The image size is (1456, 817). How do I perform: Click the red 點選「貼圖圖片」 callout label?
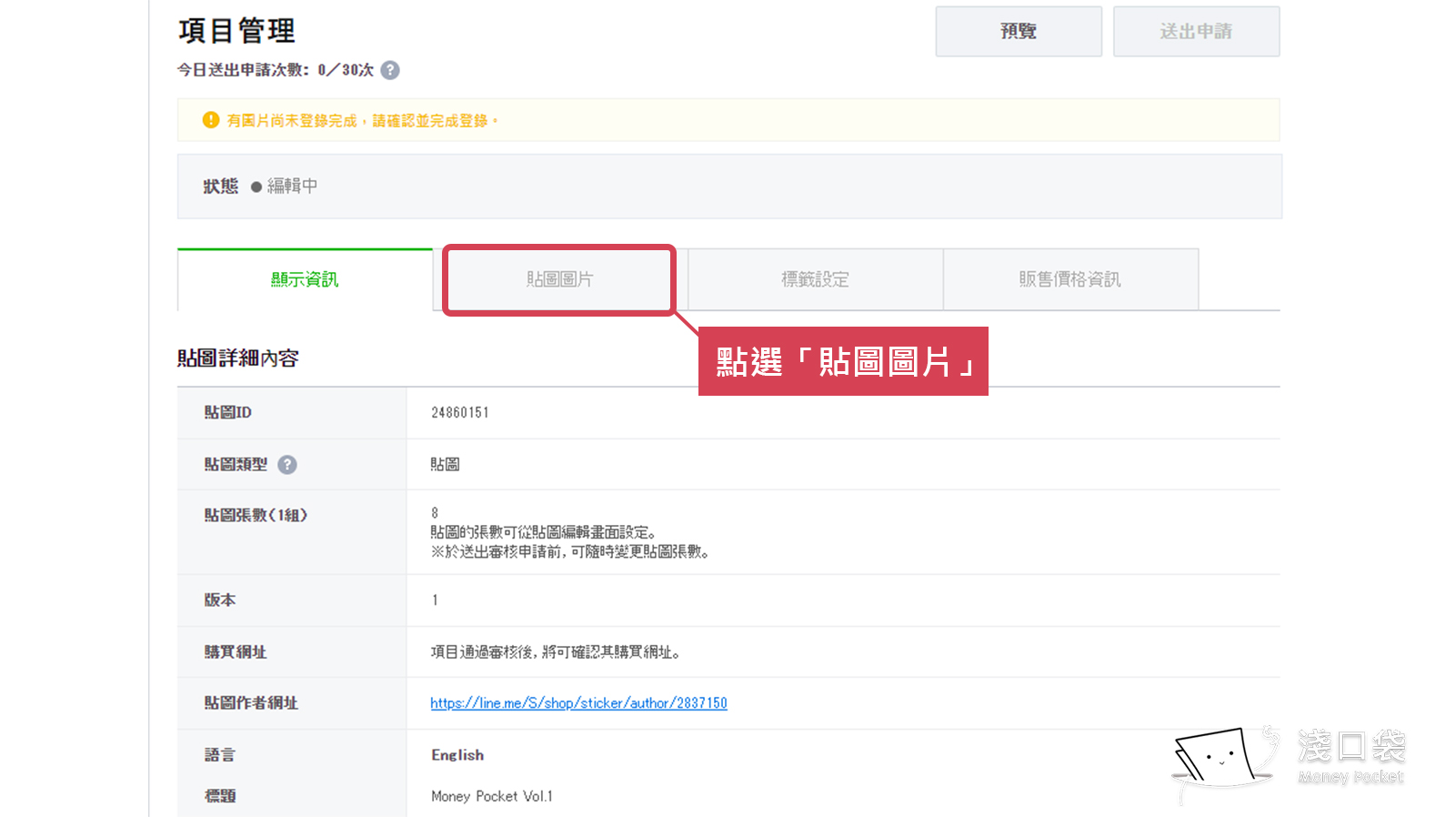843,362
